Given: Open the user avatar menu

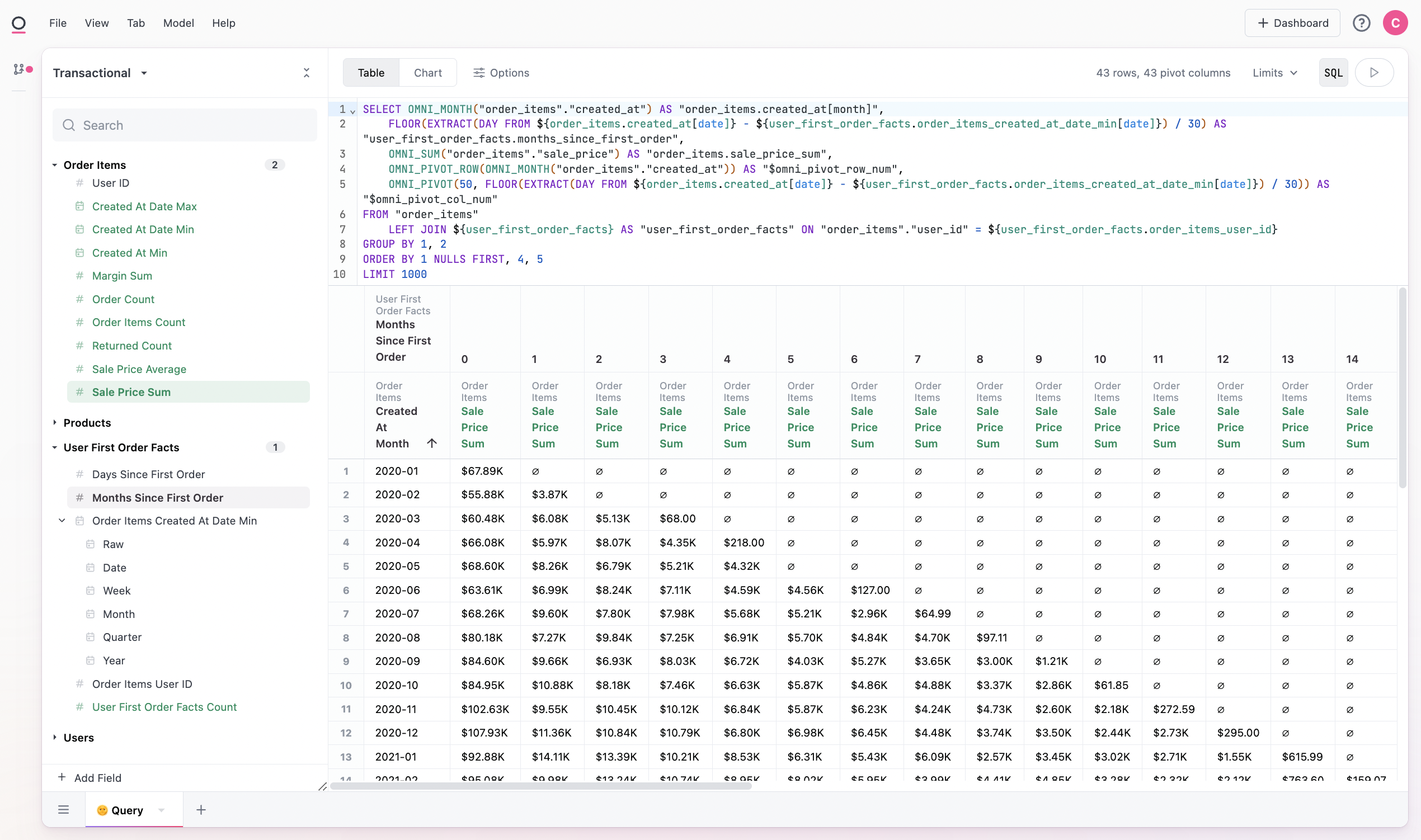Looking at the screenshot, I should pyautogui.click(x=1395, y=23).
